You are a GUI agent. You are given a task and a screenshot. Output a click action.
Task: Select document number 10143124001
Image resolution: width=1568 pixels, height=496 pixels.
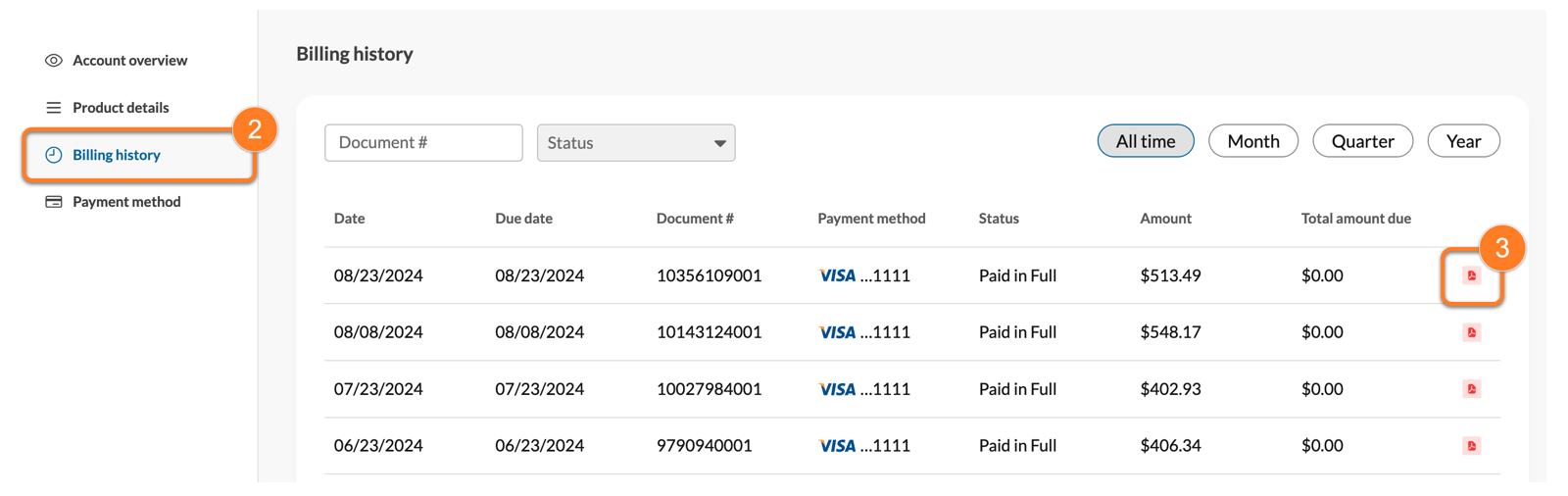click(x=709, y=332)
